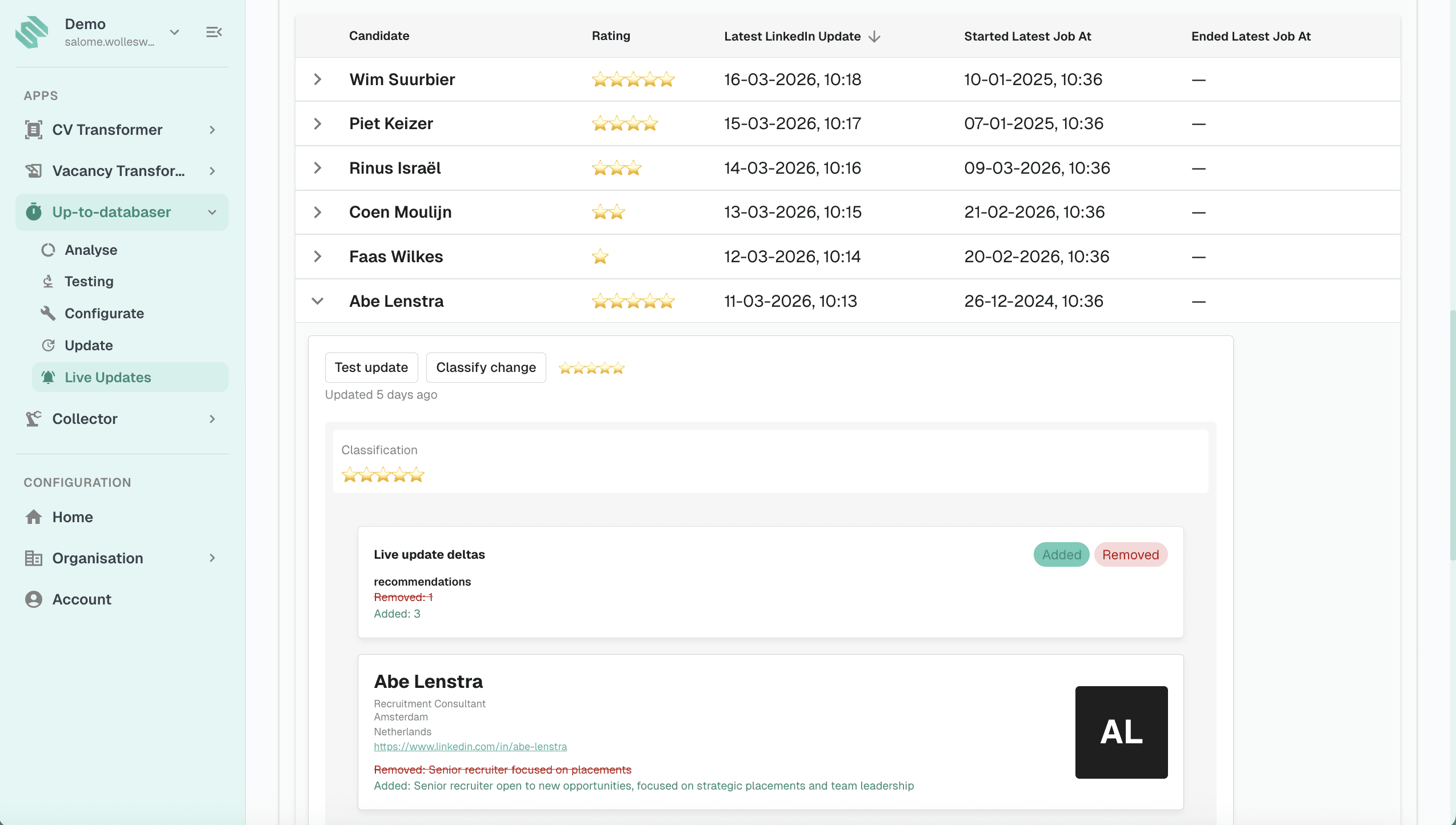Viewport: 1456px width, 825px height.
Task: Click the AL avatar thumbnail
Action: coord(1121,732)
